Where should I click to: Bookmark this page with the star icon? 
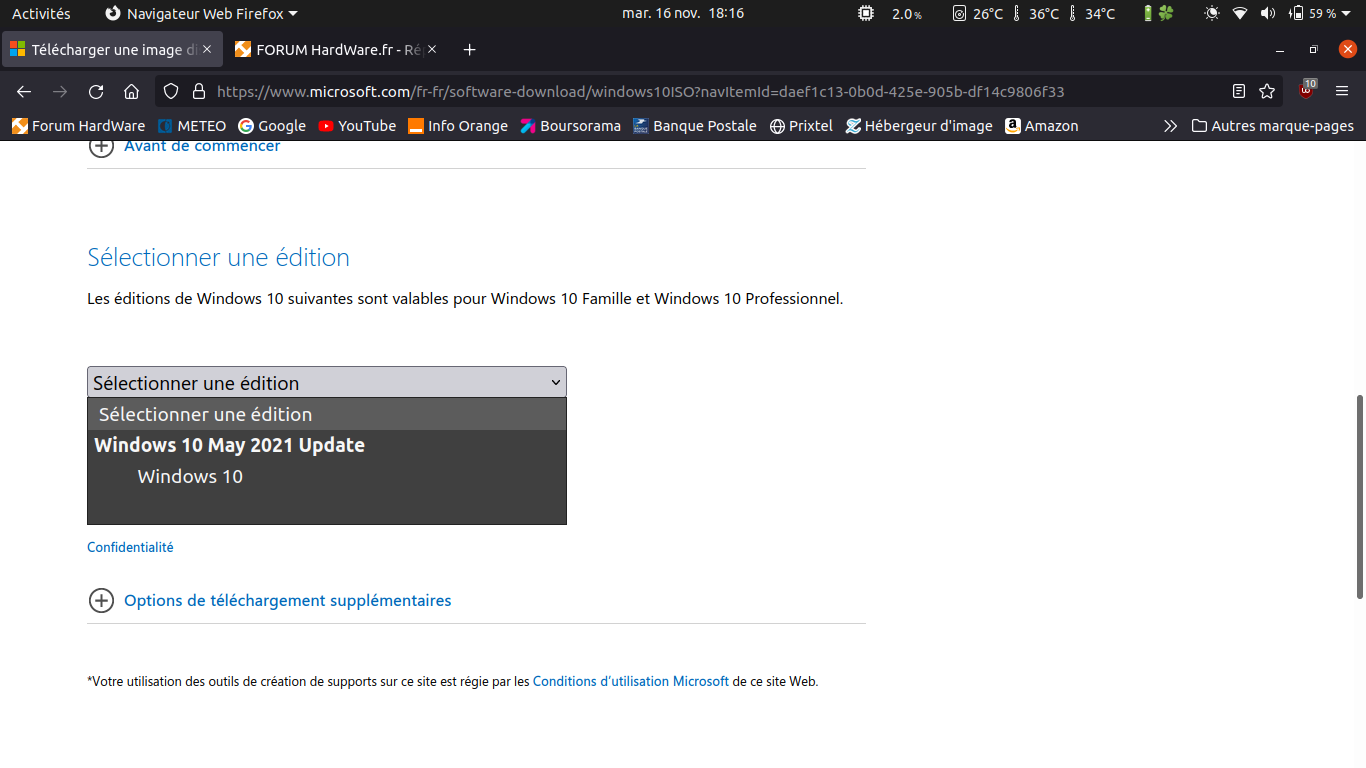click(1267, 92)
